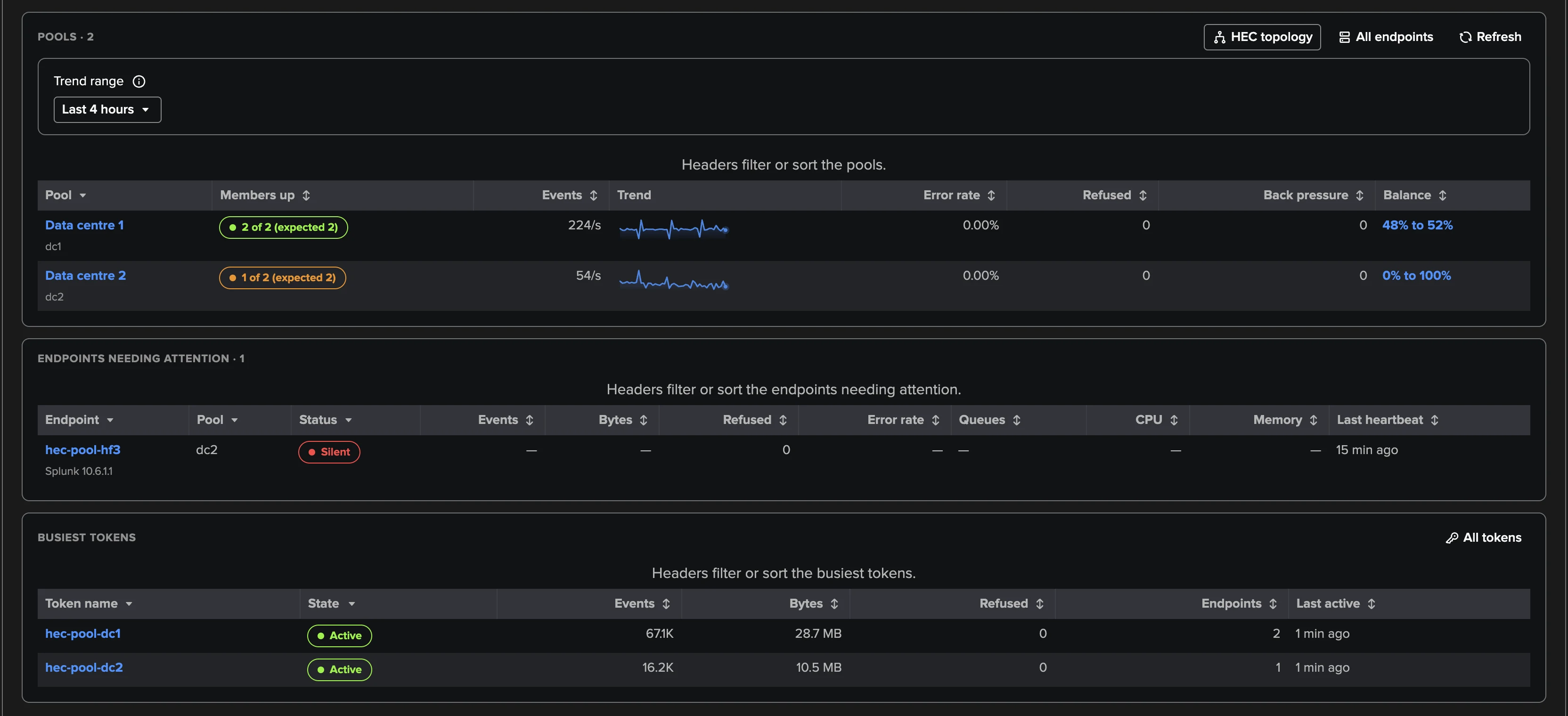Sort attention endpoints by Error rate
Image resolution: width=1568 pixels, height=716 pixels.
936,420
